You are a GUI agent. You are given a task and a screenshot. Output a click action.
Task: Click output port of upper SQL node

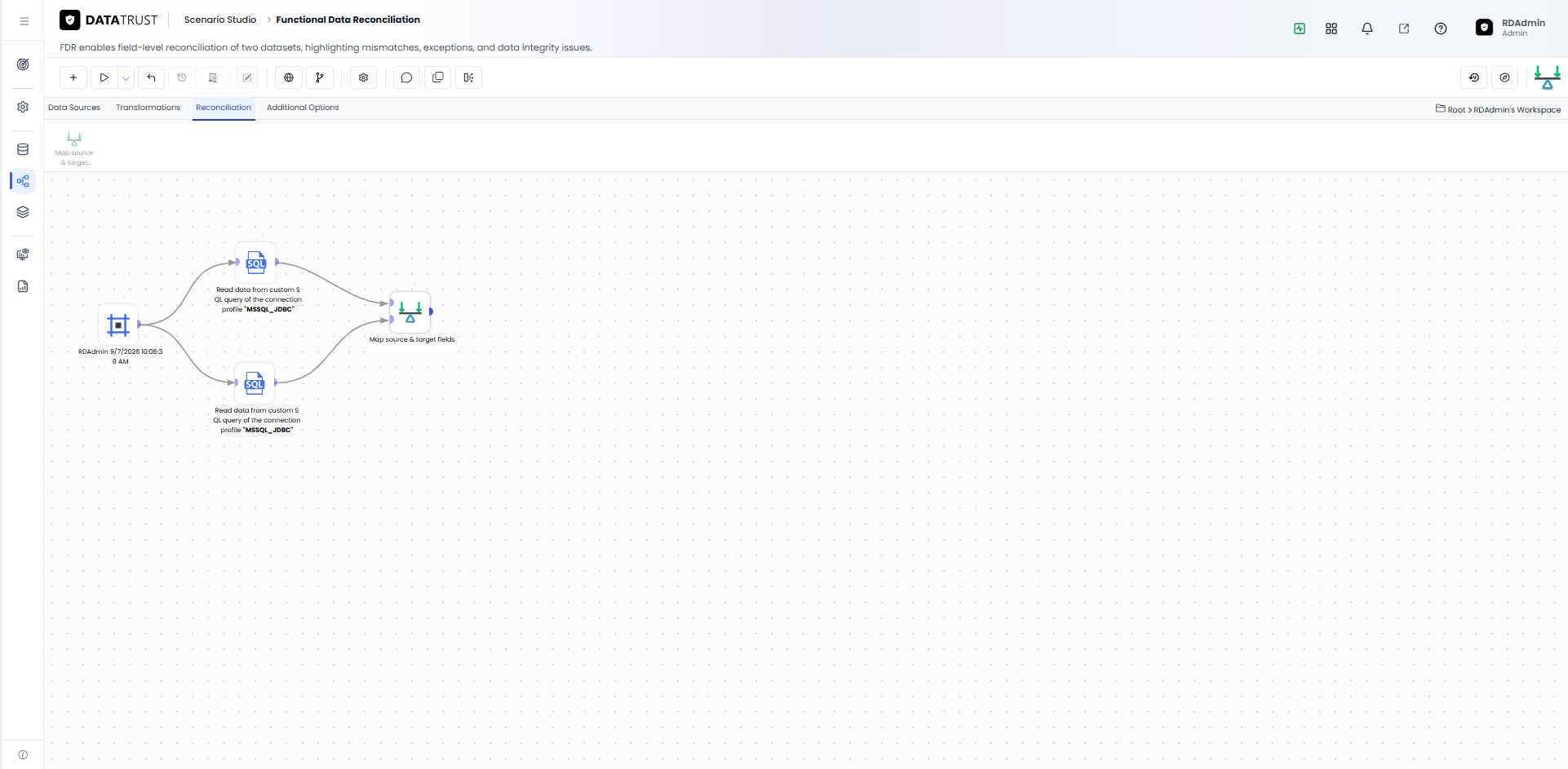coord(277,262)
